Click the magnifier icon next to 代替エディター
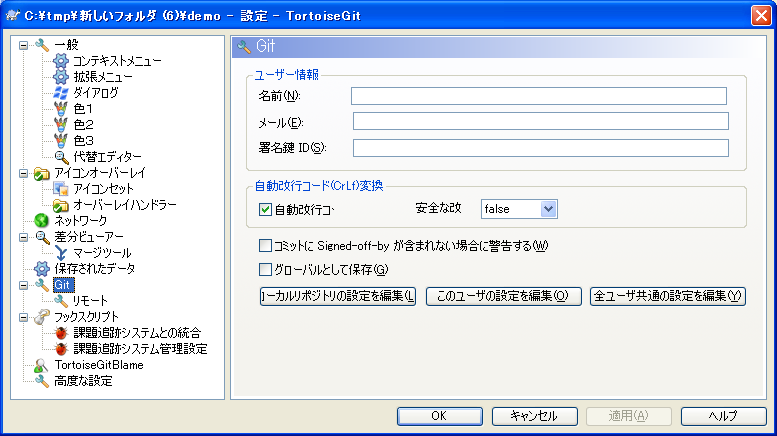 click(x=61, y=156)
